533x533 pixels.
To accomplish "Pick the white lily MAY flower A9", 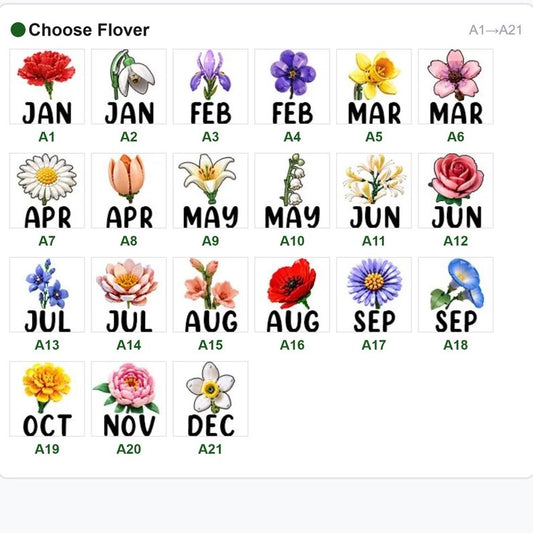I will point(210,191).
